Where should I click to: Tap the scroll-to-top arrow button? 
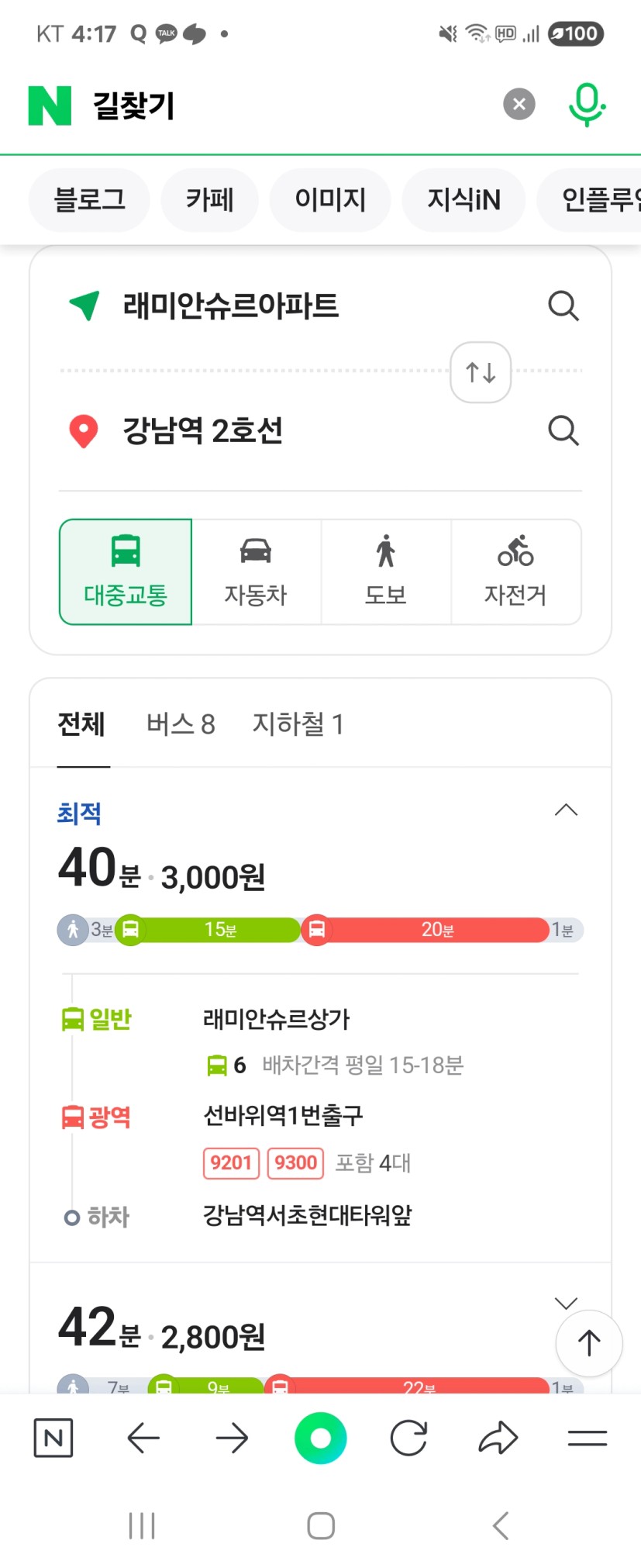click(589, 1343)
